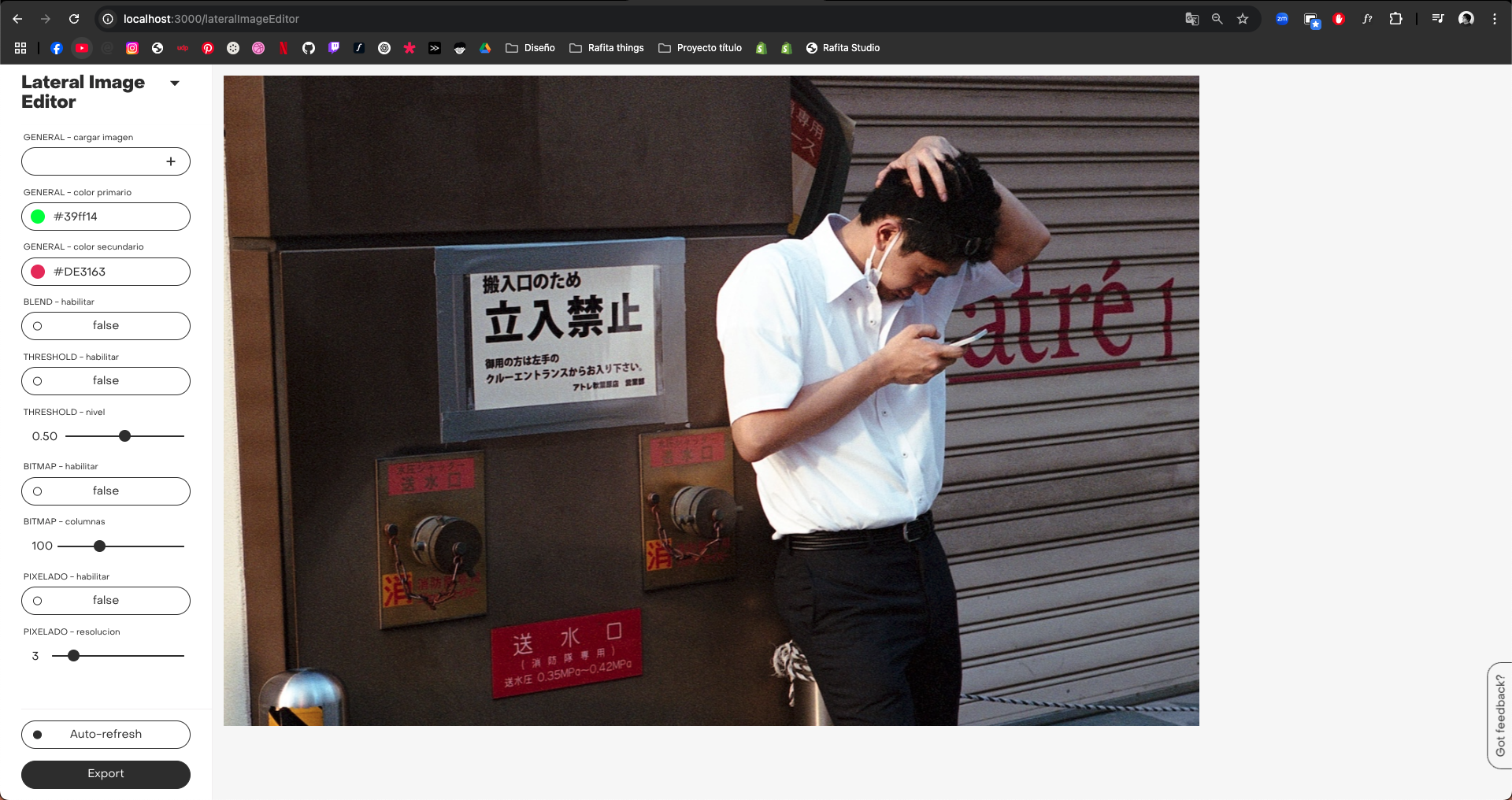Open the Chrome extensions puzzle icon
The height and width of the screenshot is (800, 1512).
pos(1395,19)
